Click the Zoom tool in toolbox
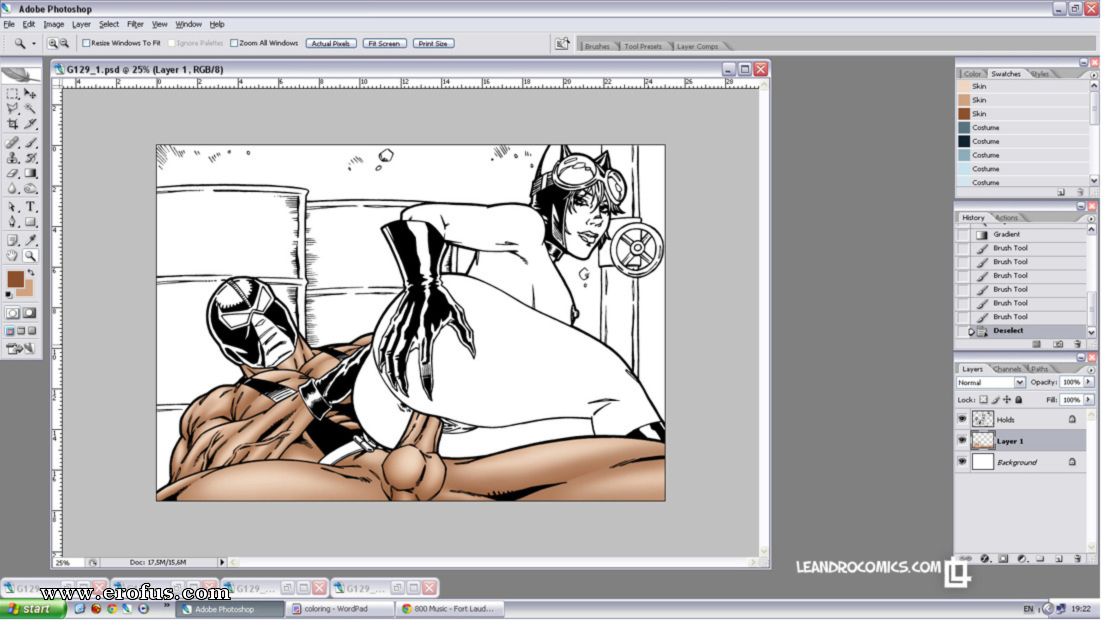The image size is (1105, 625). 30,256
